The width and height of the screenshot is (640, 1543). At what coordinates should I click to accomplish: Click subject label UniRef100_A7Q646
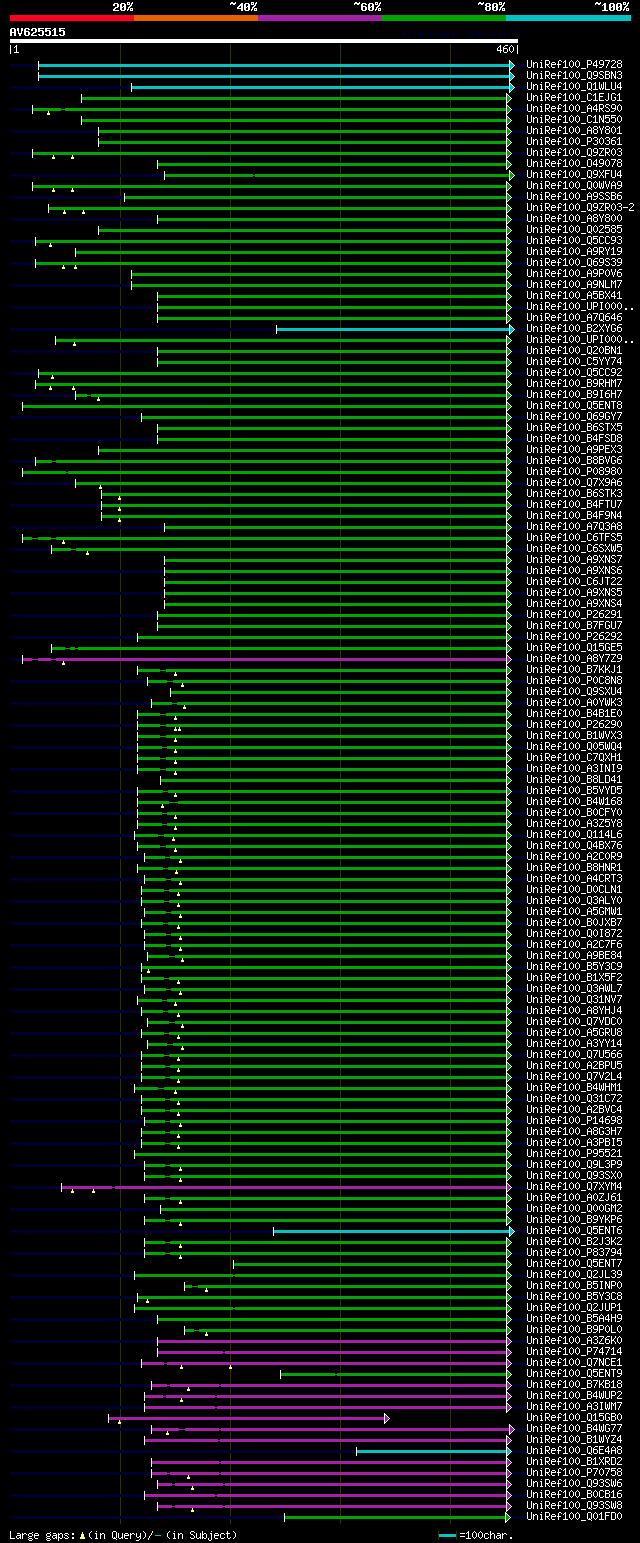click(x=574, y=317)
